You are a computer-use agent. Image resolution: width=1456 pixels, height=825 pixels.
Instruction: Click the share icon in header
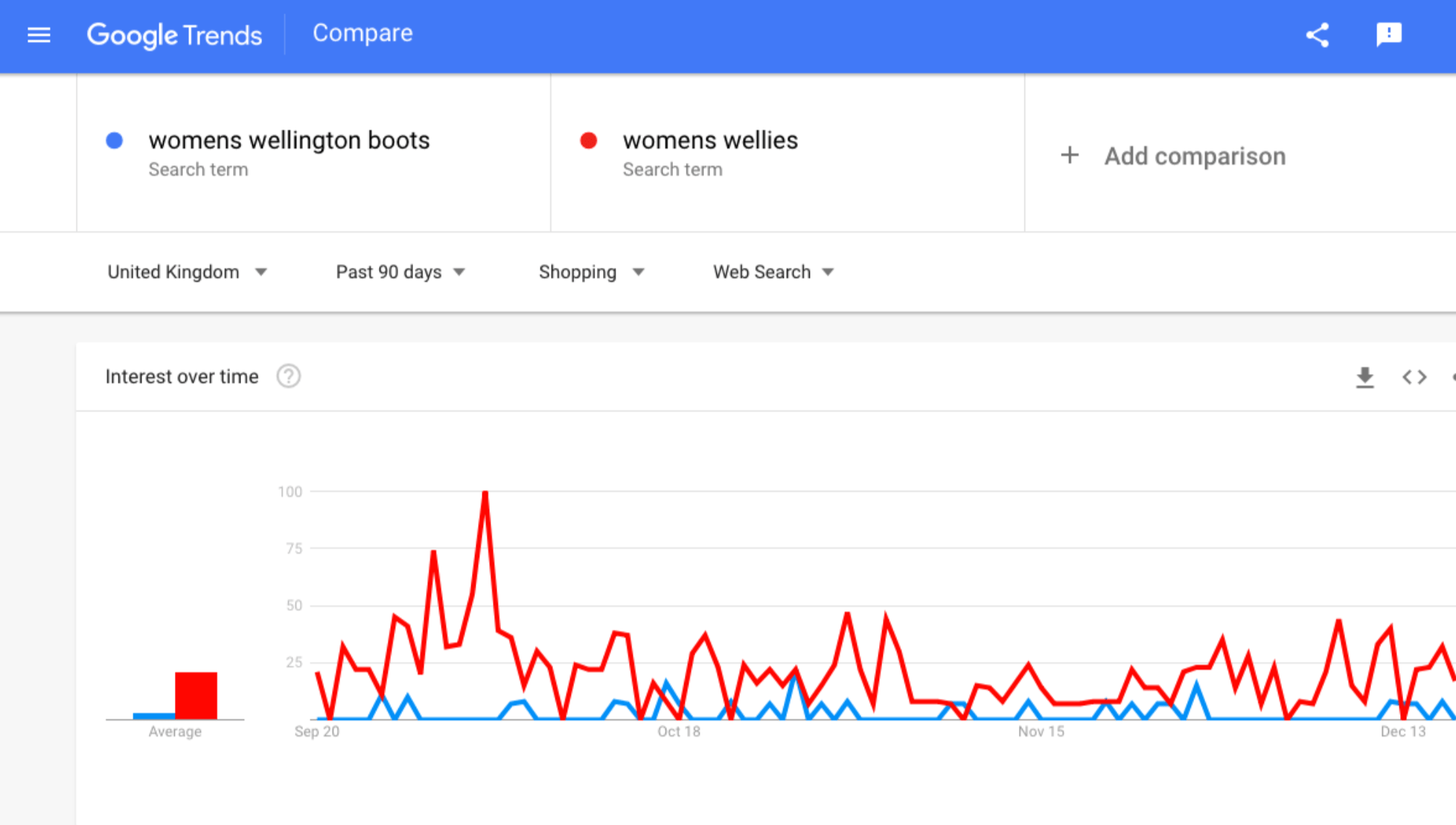point(1317,35)
